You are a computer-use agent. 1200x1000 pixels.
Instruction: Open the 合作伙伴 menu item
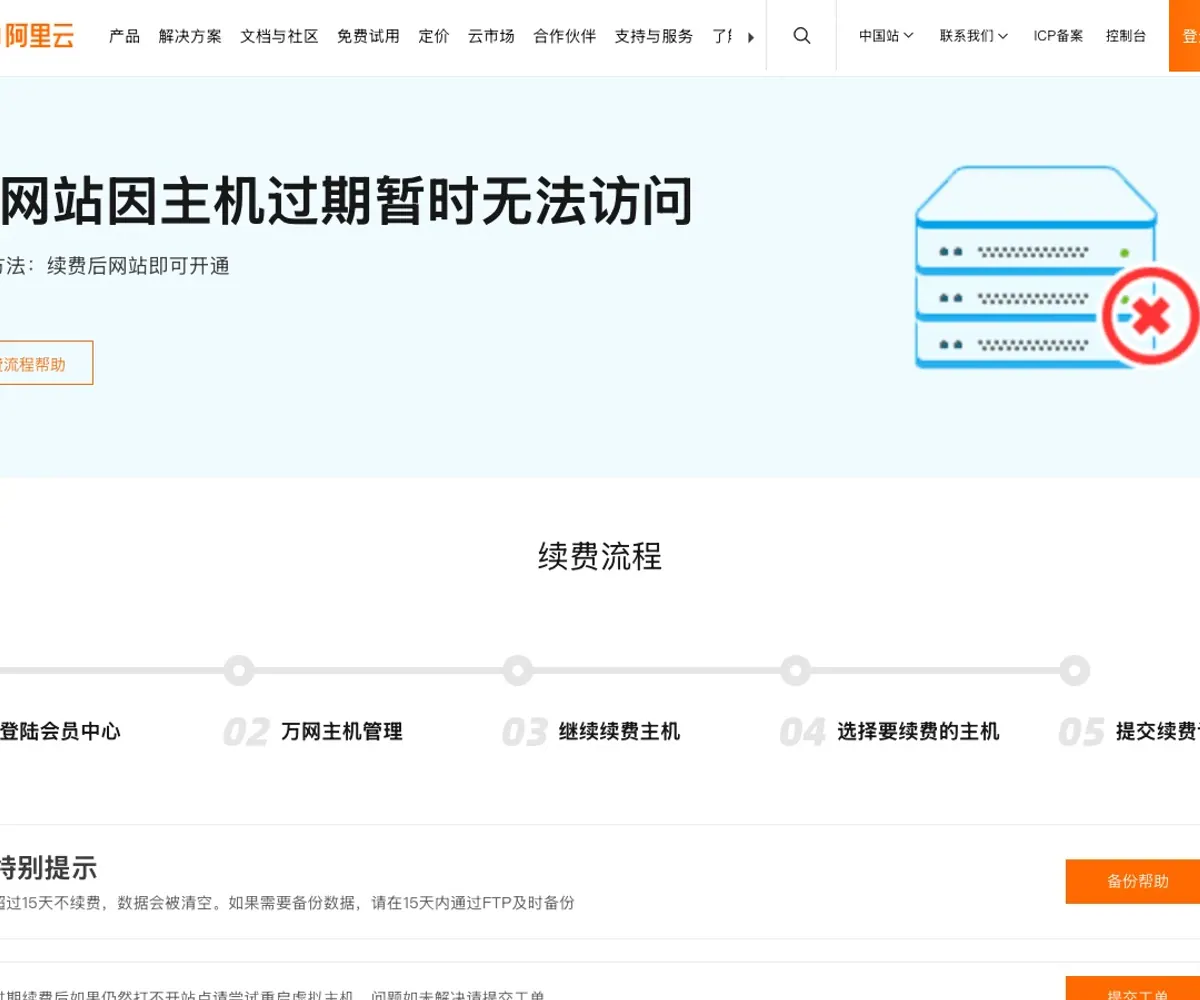click(x=564, y=36)
